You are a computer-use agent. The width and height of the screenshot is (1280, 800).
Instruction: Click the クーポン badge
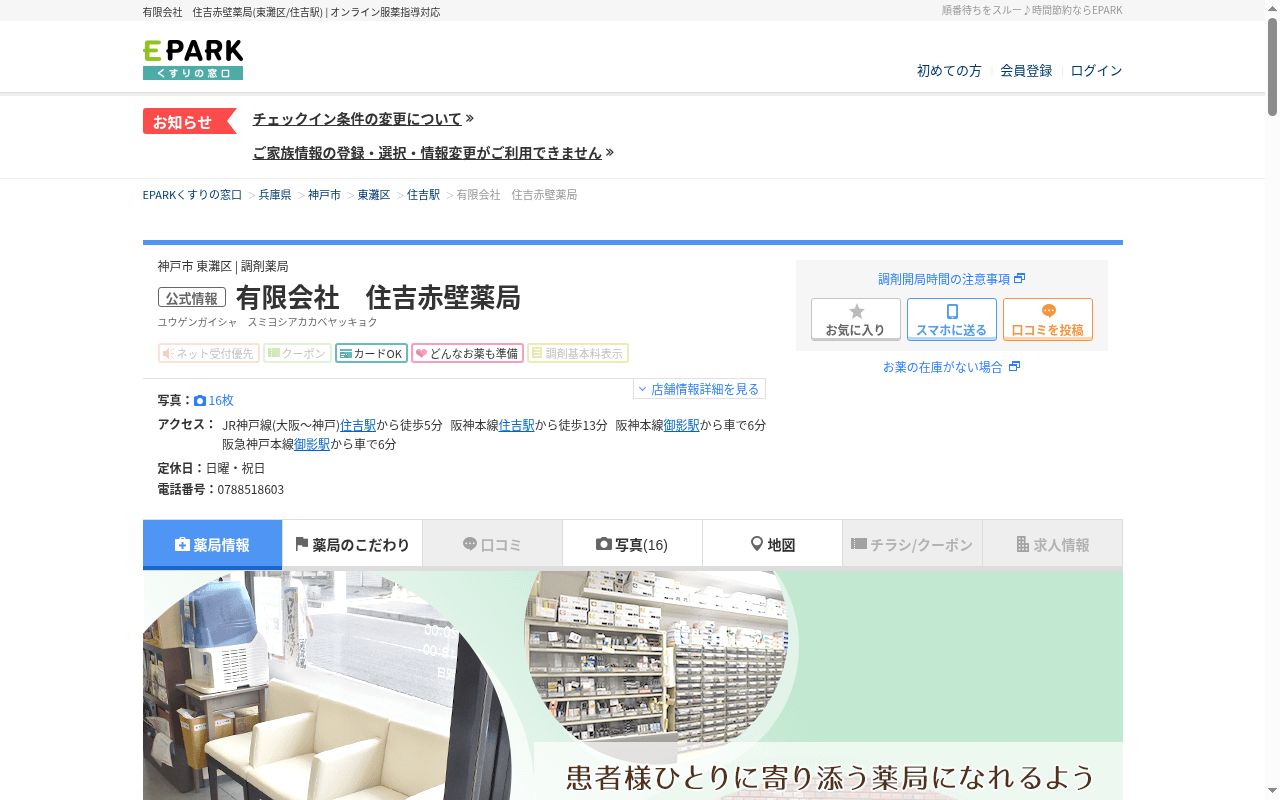[x=297, y=353]
